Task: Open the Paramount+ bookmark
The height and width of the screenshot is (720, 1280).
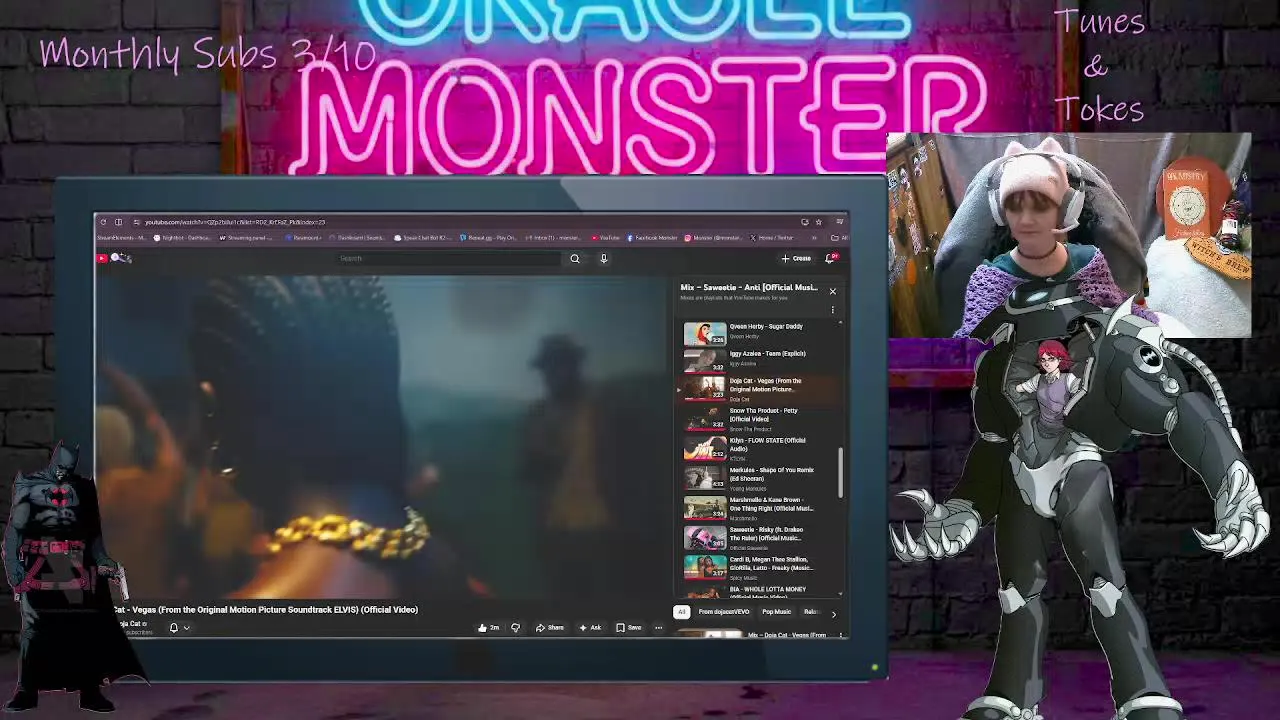Action: coord(304,238)
